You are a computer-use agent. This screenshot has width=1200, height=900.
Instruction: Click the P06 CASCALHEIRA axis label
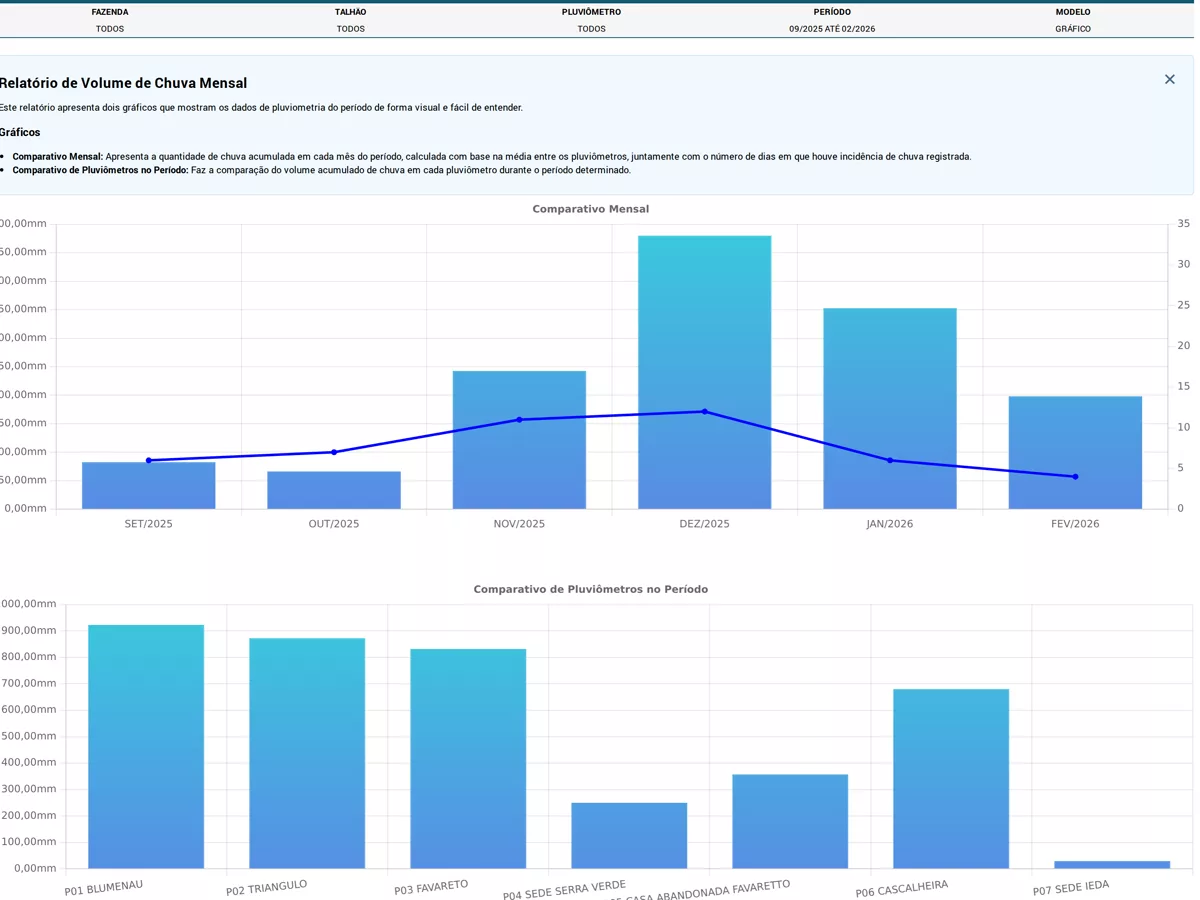point(902,888)
